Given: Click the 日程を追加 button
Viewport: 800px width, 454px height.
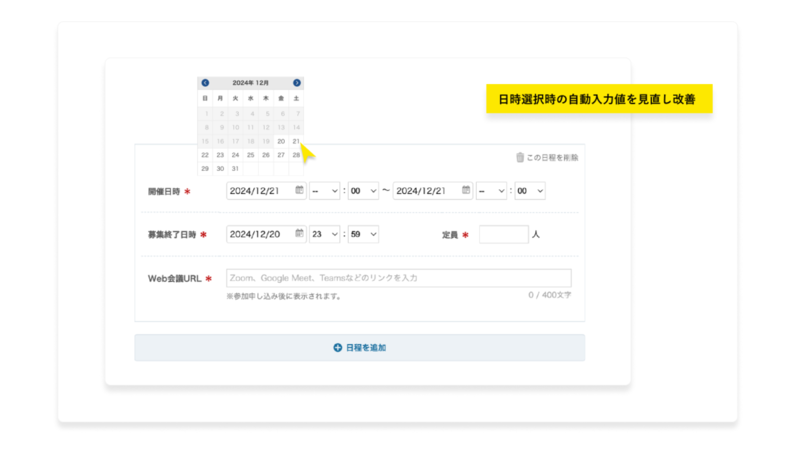Looking at the screenshot, I should 360,348.
